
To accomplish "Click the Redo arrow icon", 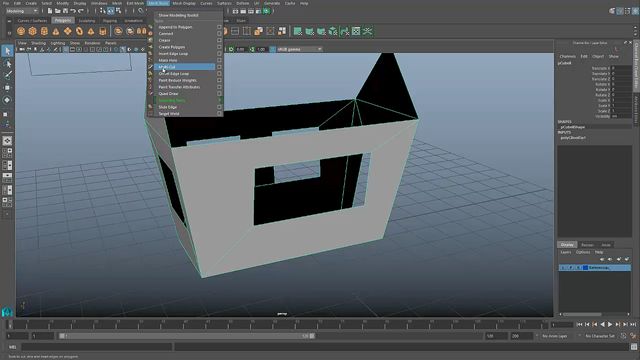I will point(81,11).
